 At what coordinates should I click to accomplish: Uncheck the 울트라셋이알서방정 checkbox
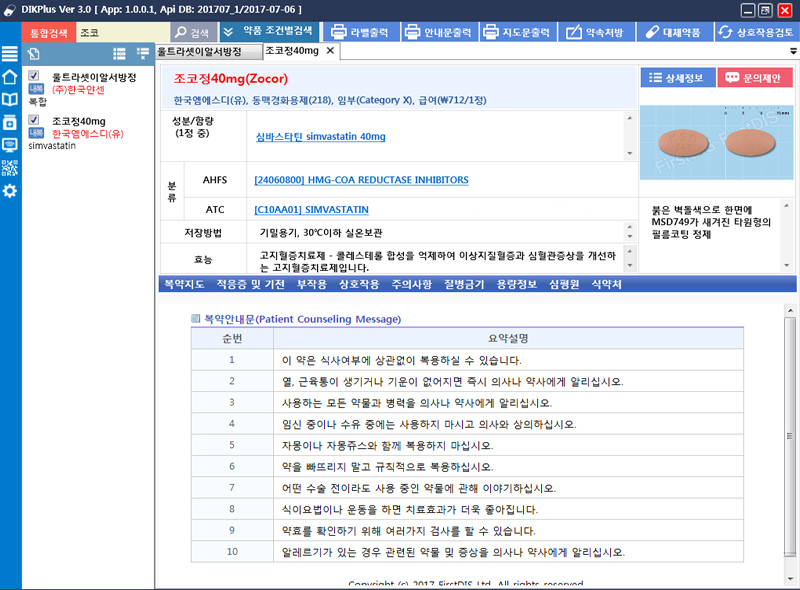(34, 76)
